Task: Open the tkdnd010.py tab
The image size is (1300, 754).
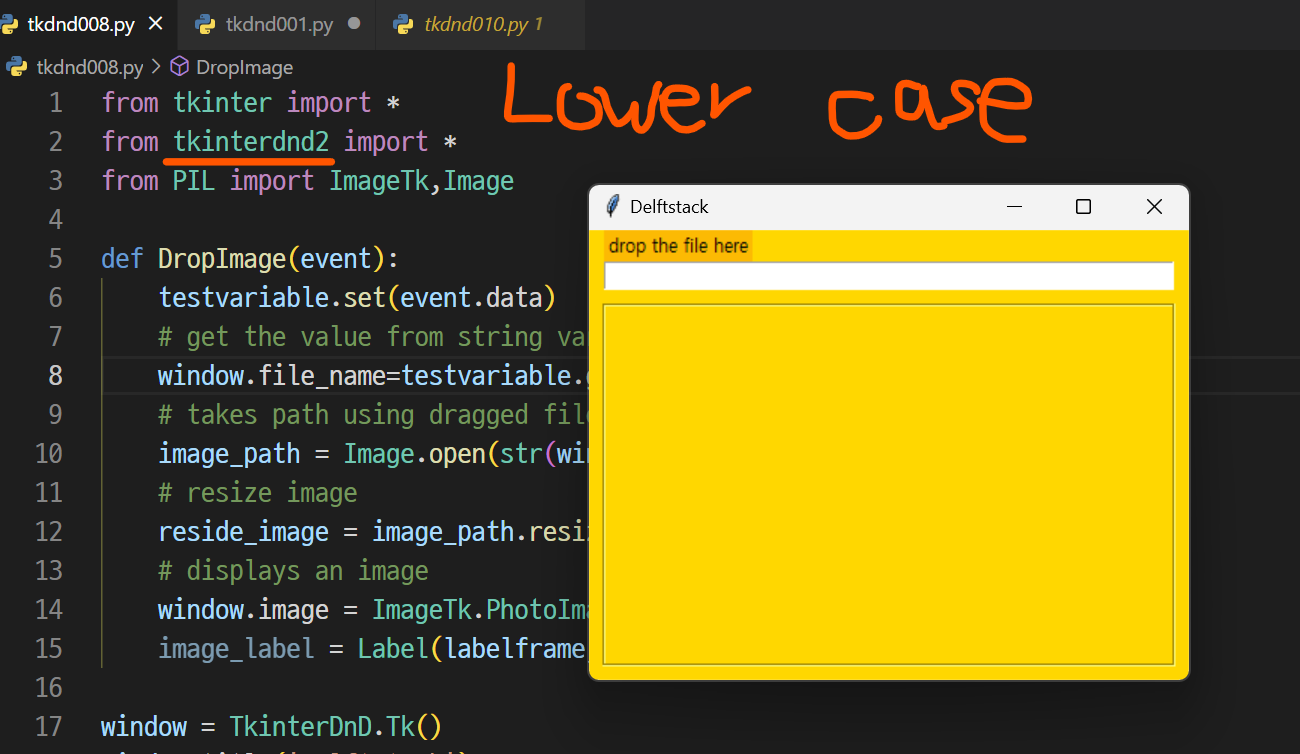Action: [x=484, y=25]
